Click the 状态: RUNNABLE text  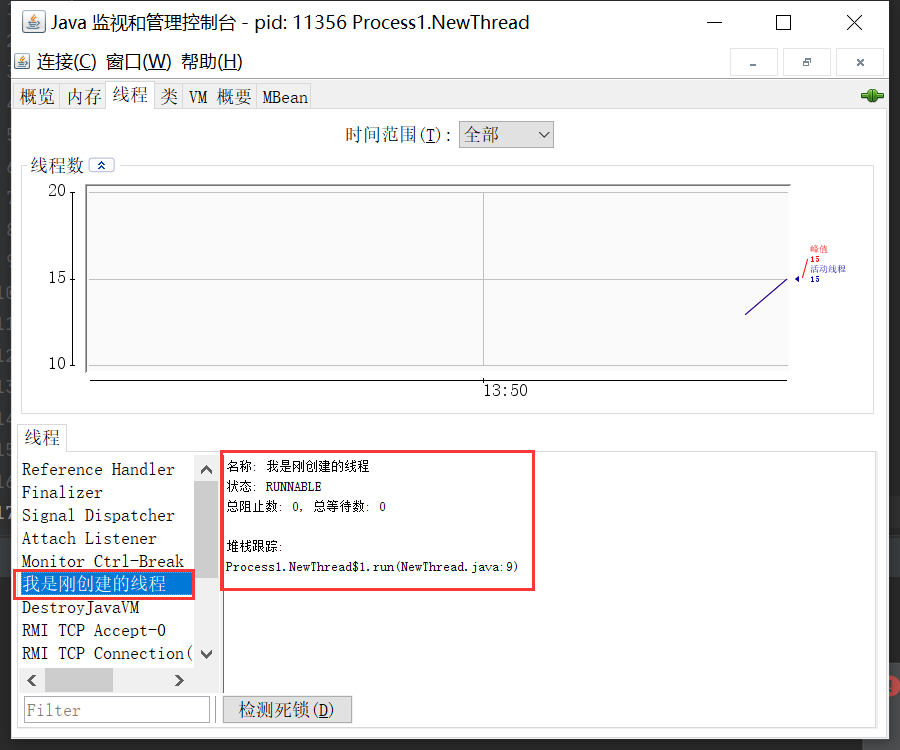click(274, 487)
